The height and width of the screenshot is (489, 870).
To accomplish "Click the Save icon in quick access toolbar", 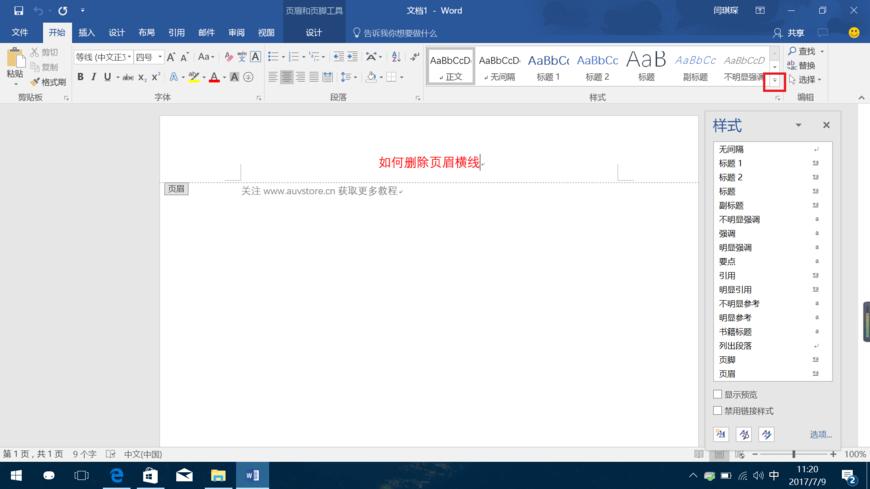I will (18, 11).
